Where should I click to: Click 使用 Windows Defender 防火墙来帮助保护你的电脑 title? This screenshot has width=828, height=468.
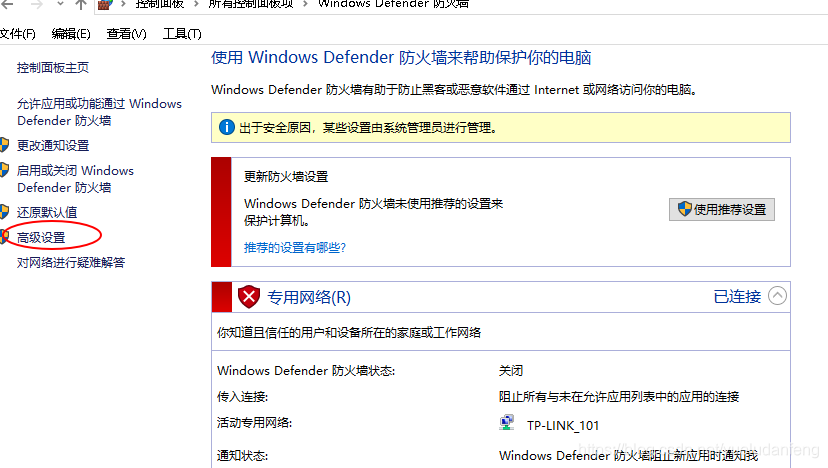(x=401, y=58)
